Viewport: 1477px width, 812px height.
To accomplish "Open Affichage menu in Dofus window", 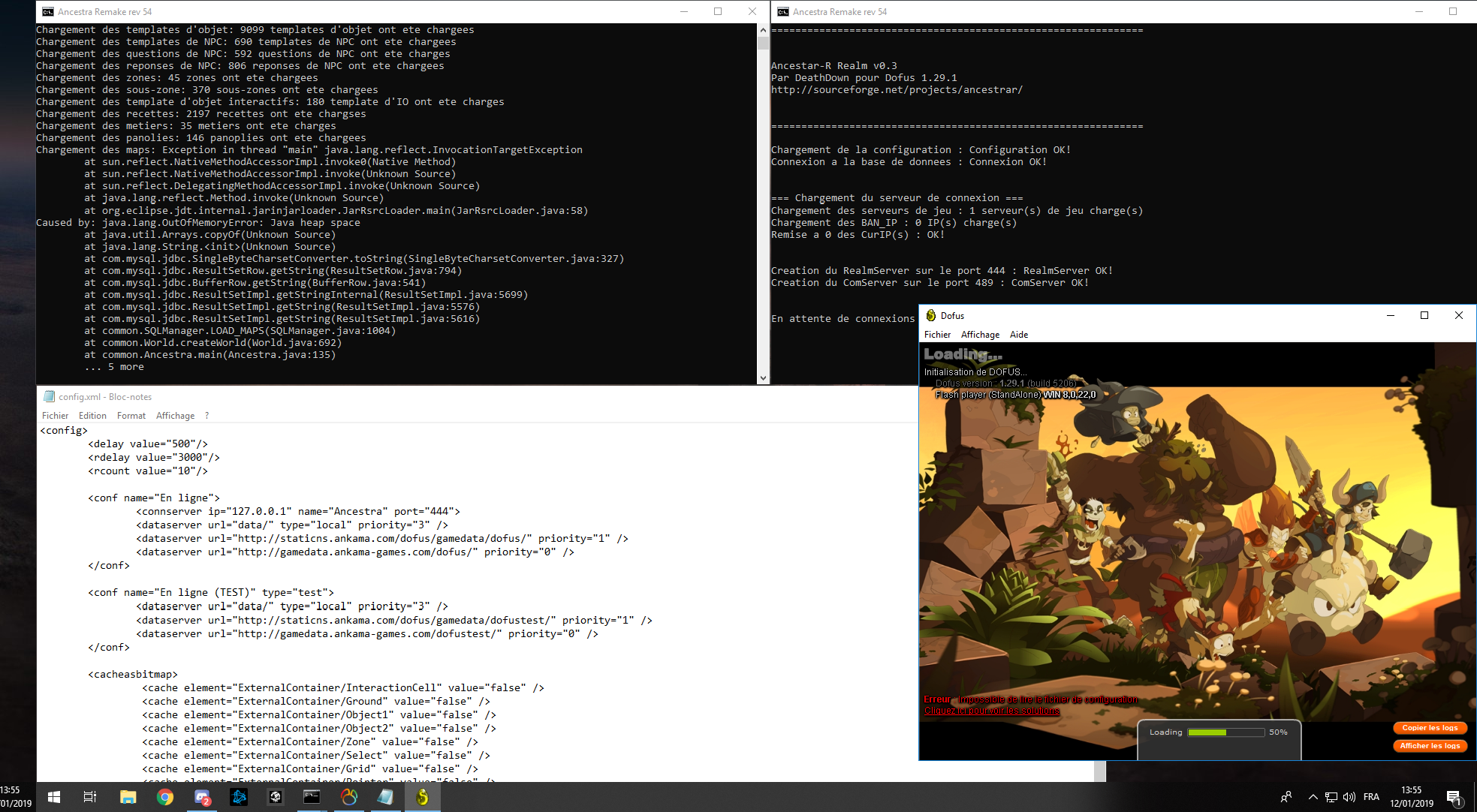I will point(980,335).
